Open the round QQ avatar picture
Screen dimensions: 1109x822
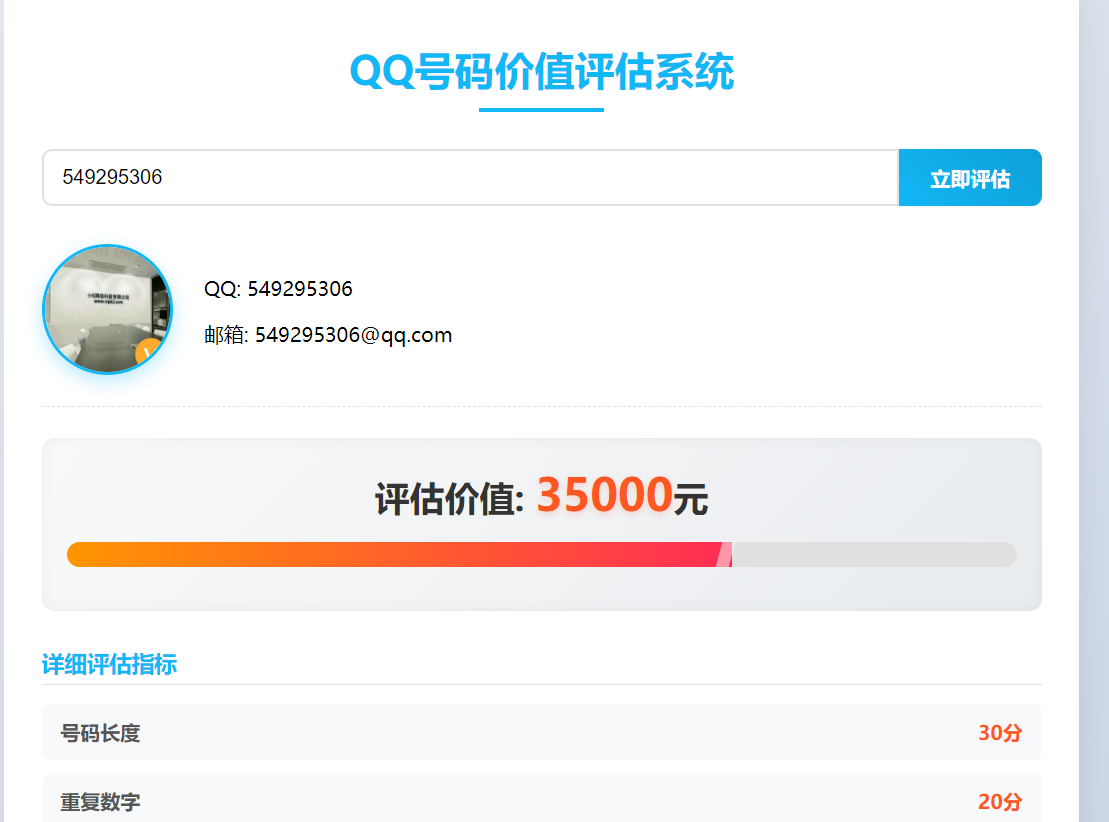[108, 309]
